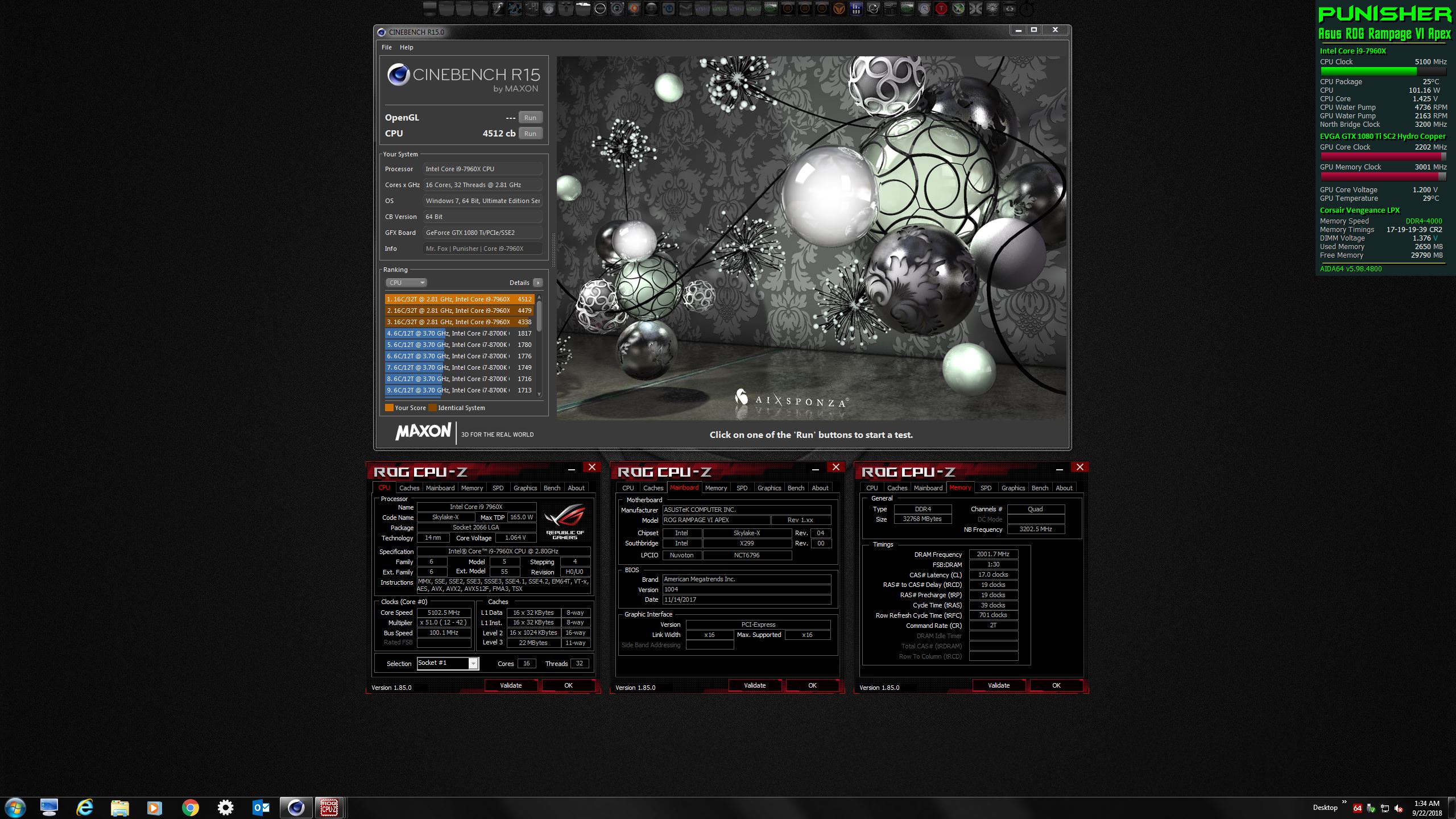The width and height of the screenshot is (1456, 819).
Task: Click the Cinebench title bar icon
Action: [382, 32]
